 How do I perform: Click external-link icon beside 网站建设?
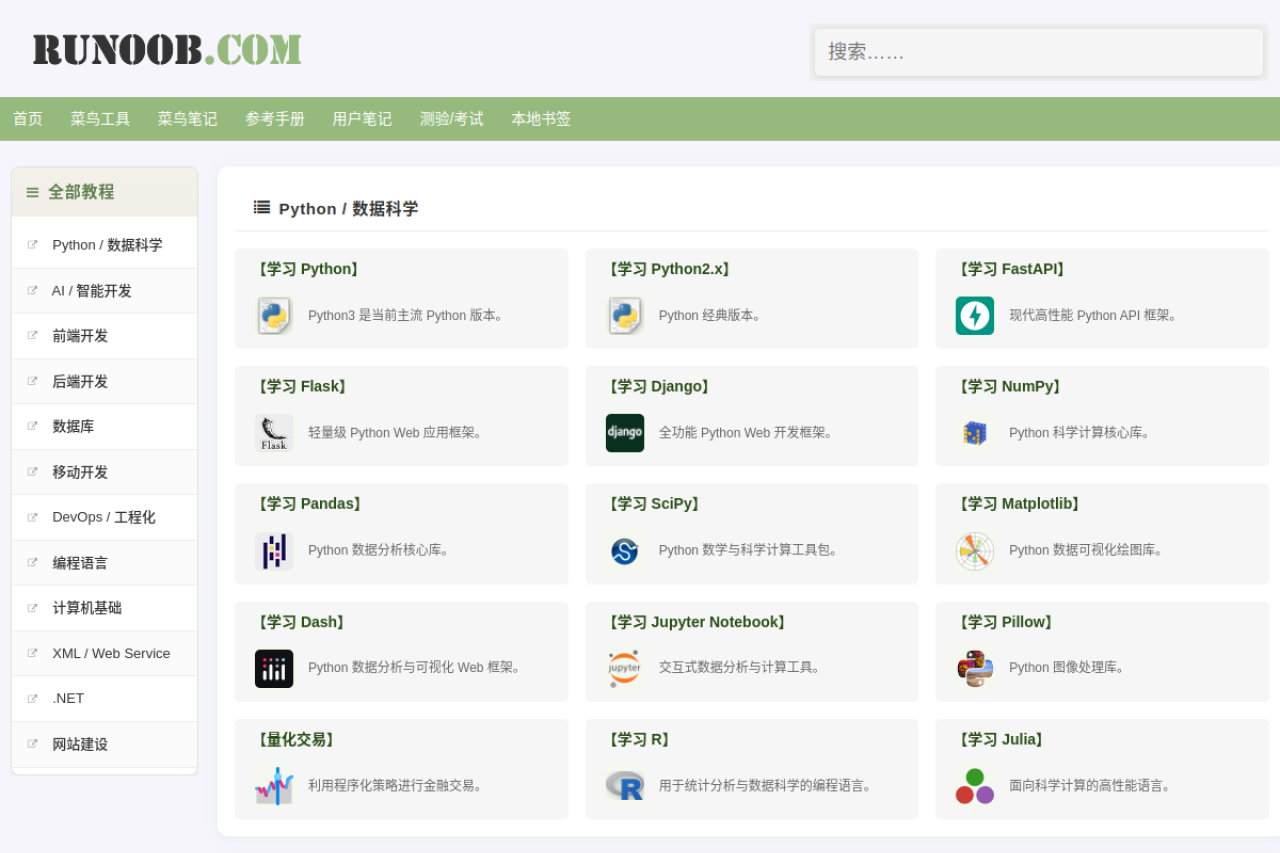tap(33, 744)
